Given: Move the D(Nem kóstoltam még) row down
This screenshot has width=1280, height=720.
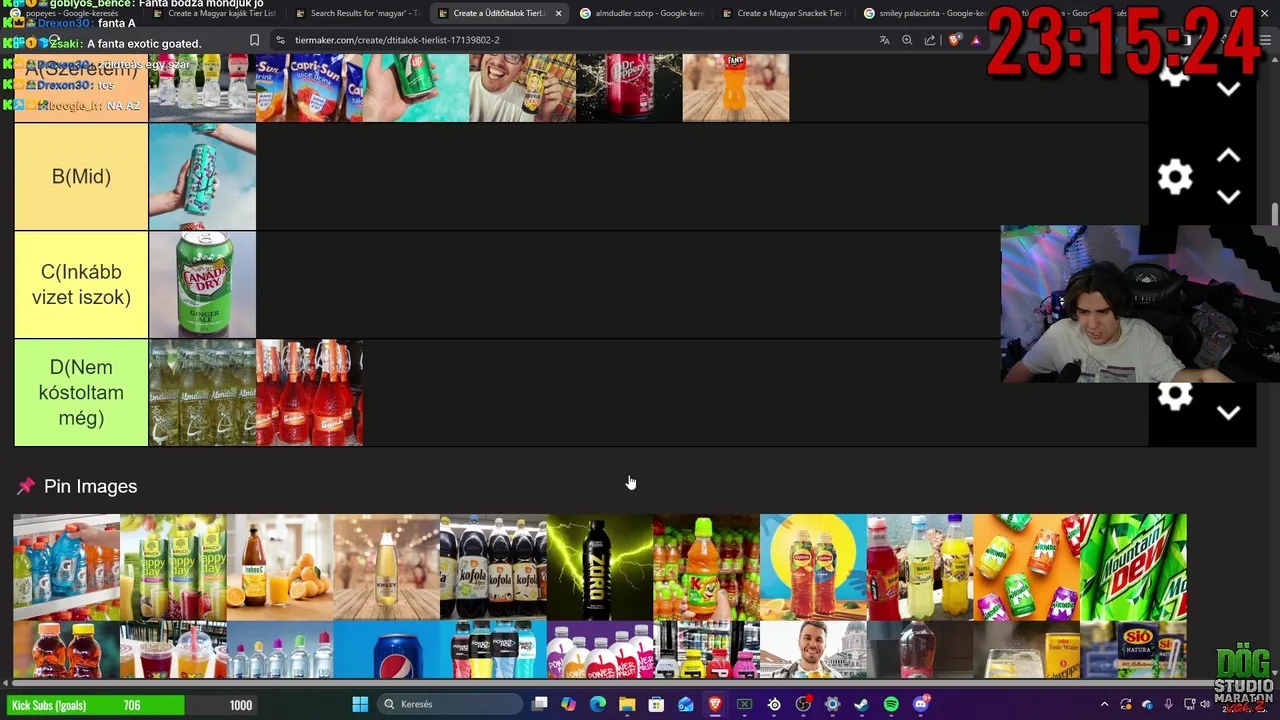Looking at the screenshot, I should (1228, 412).
